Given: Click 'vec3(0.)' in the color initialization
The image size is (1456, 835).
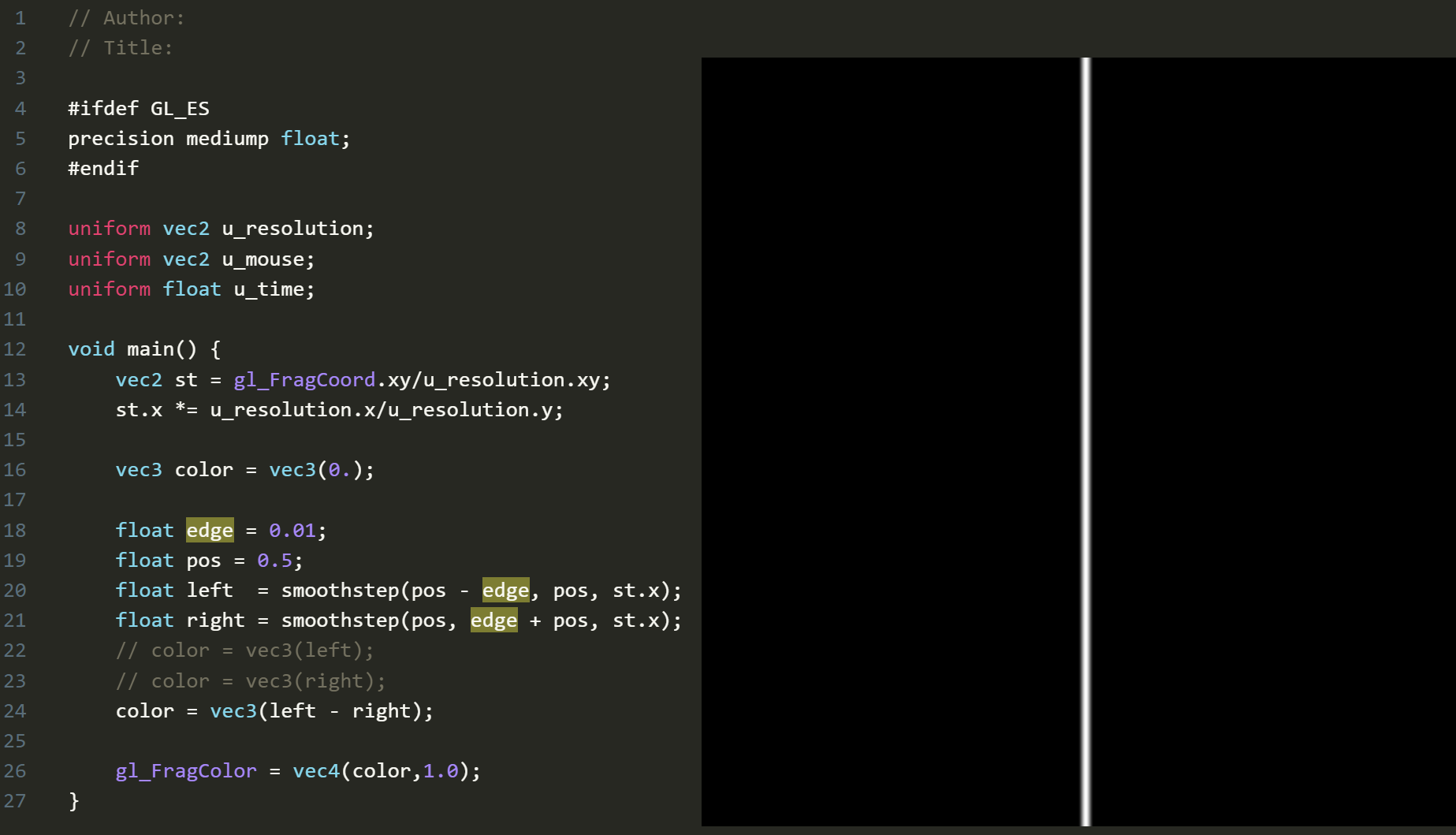Looking at the screenshot, I should coord(316,470).
